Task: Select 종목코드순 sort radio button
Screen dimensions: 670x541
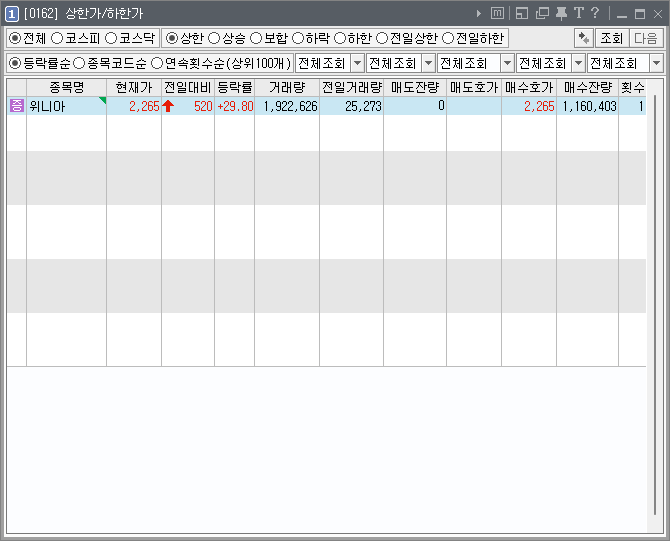Action: point(79,64)
